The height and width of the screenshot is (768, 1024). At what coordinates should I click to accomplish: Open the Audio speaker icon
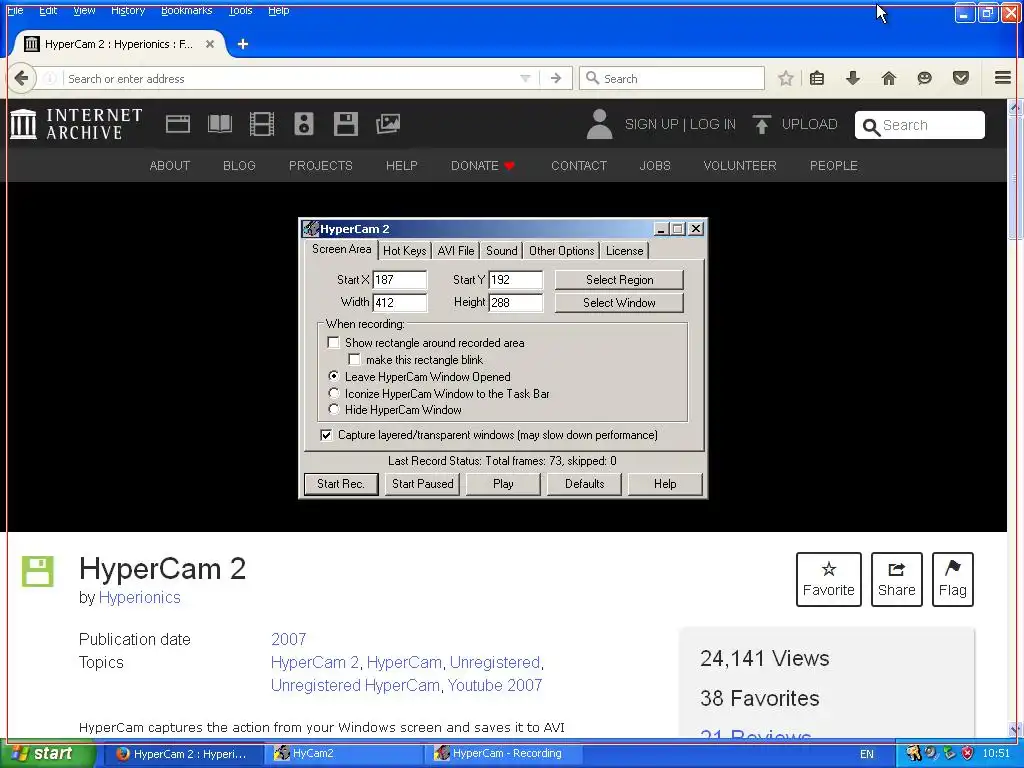[304, 124]
